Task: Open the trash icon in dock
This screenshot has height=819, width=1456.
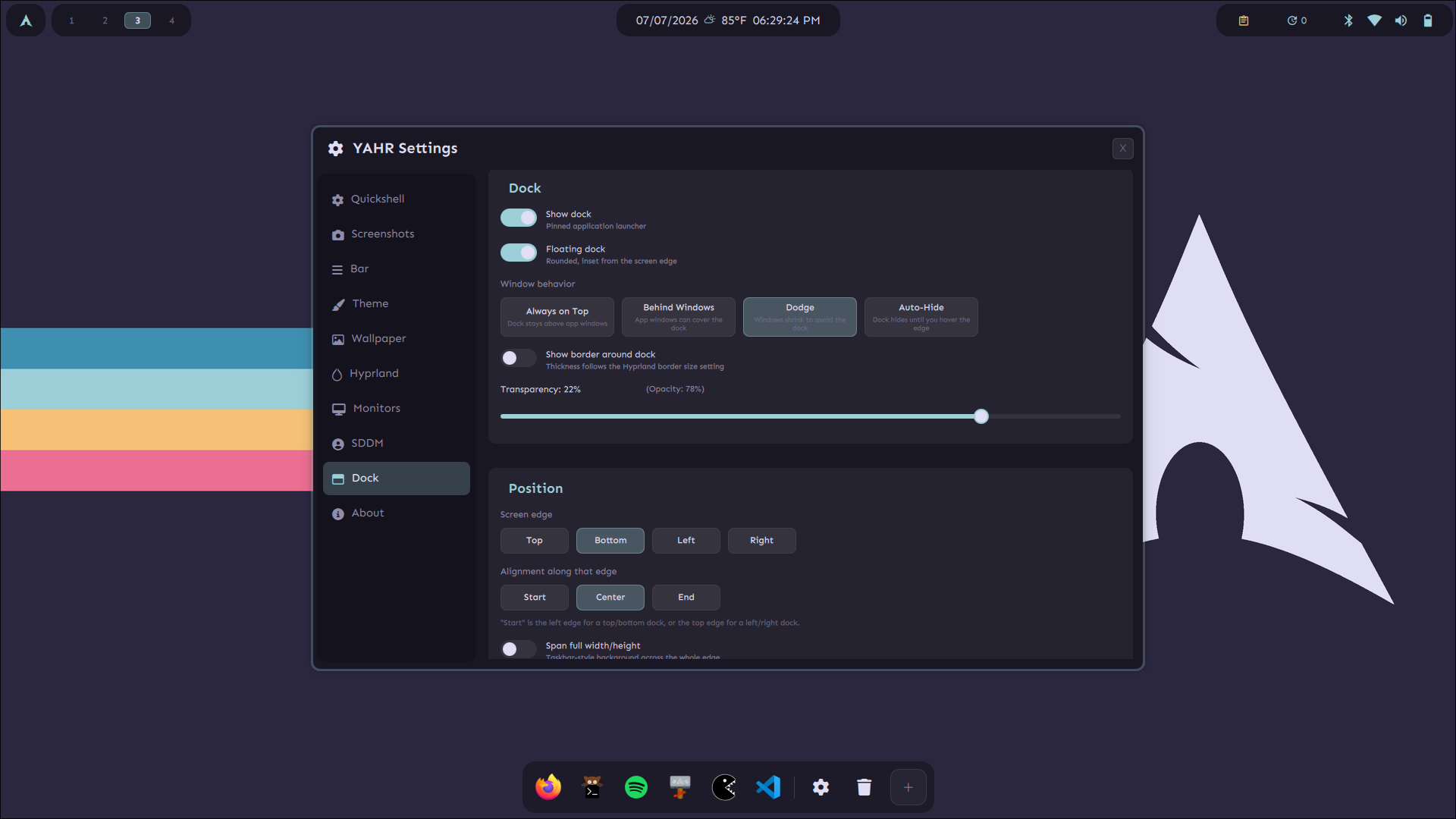Action: [x=864, y=787]
